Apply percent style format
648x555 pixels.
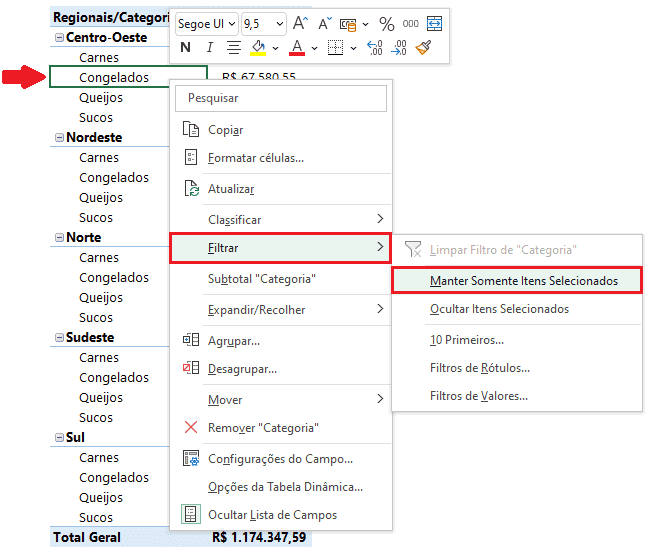387,23
